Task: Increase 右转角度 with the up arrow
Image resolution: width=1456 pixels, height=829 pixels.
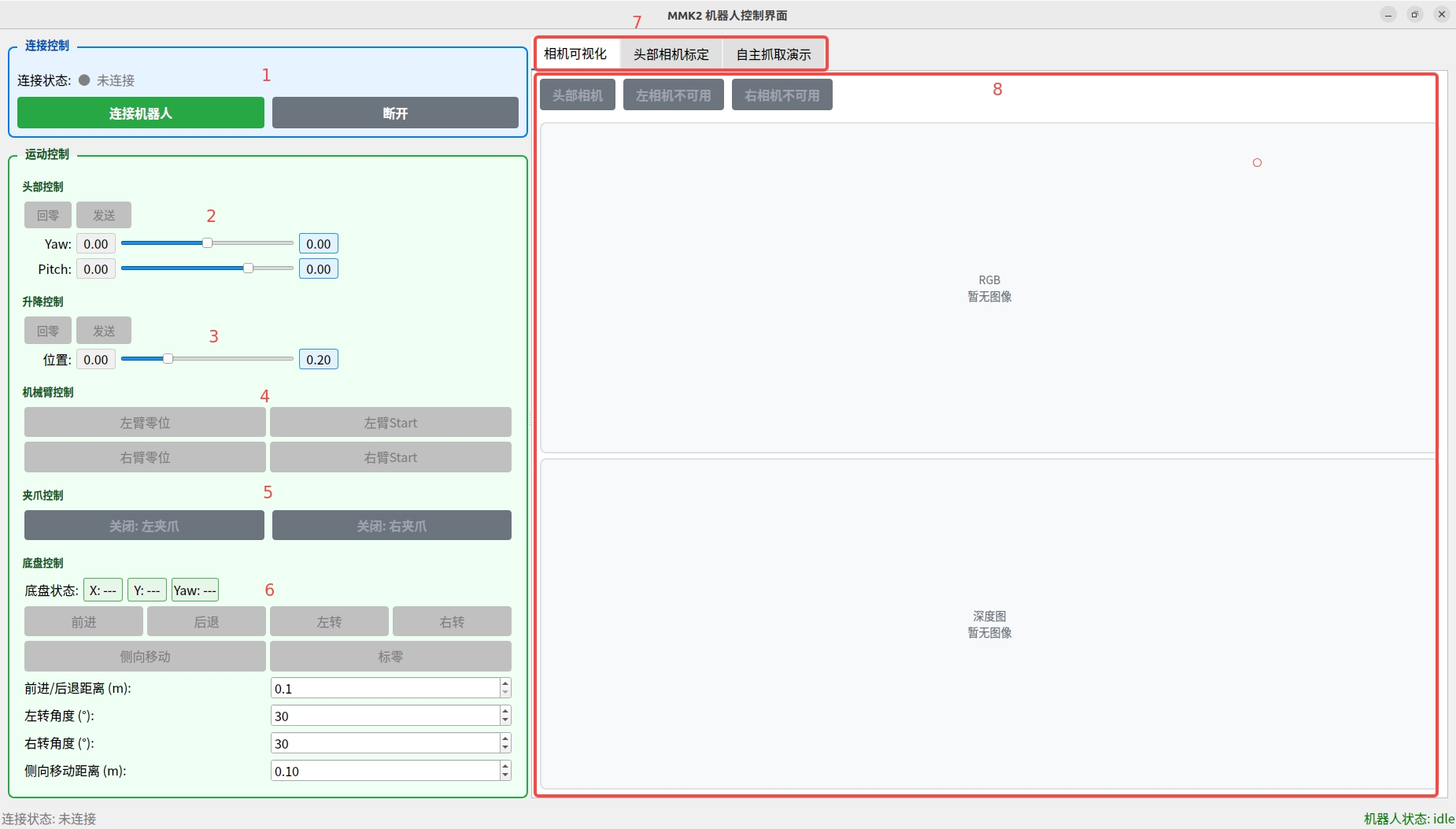Action: tap(505, 738)
